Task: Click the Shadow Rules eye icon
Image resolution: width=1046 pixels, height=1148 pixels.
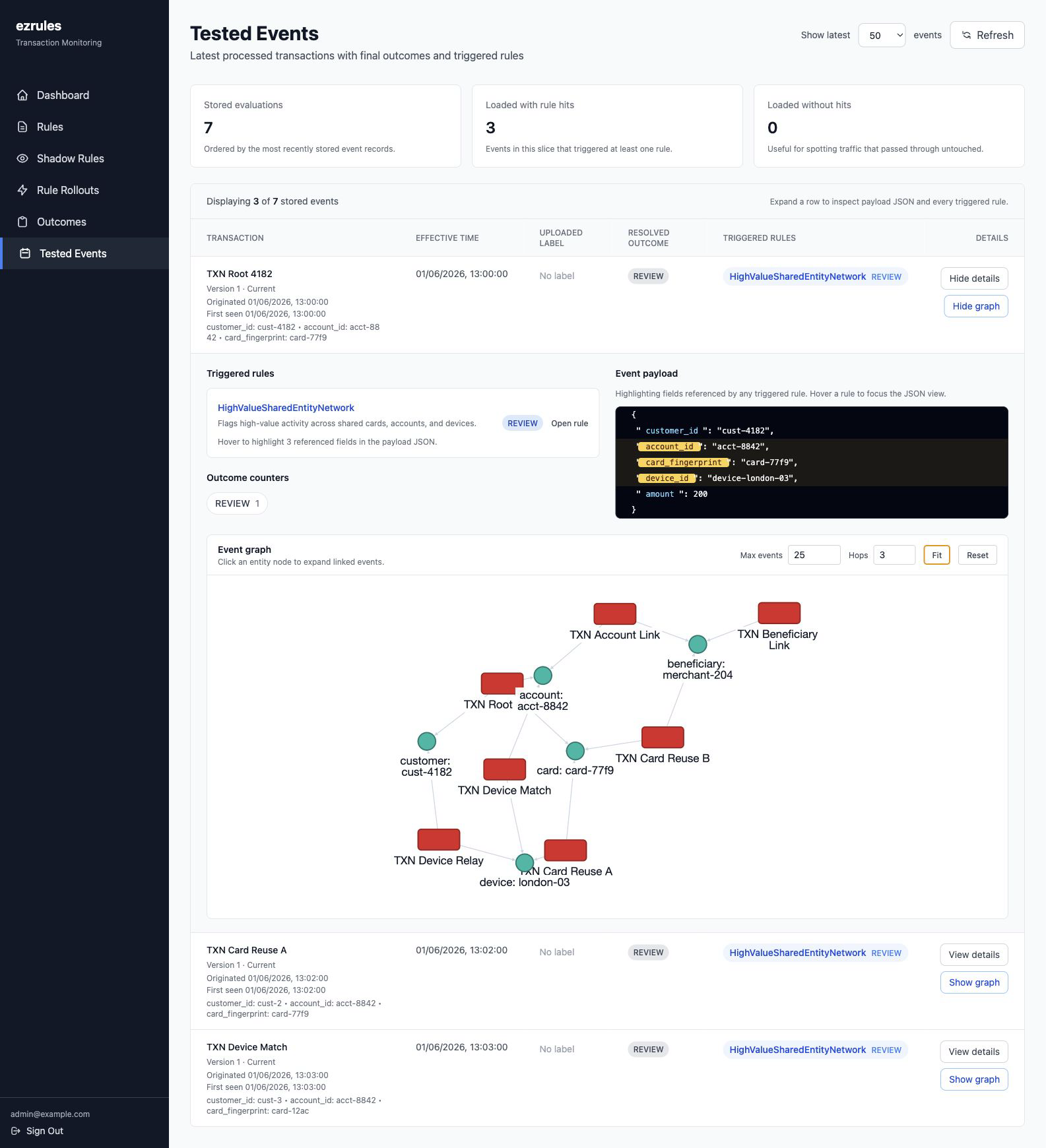Action: [x=22, y=158]
